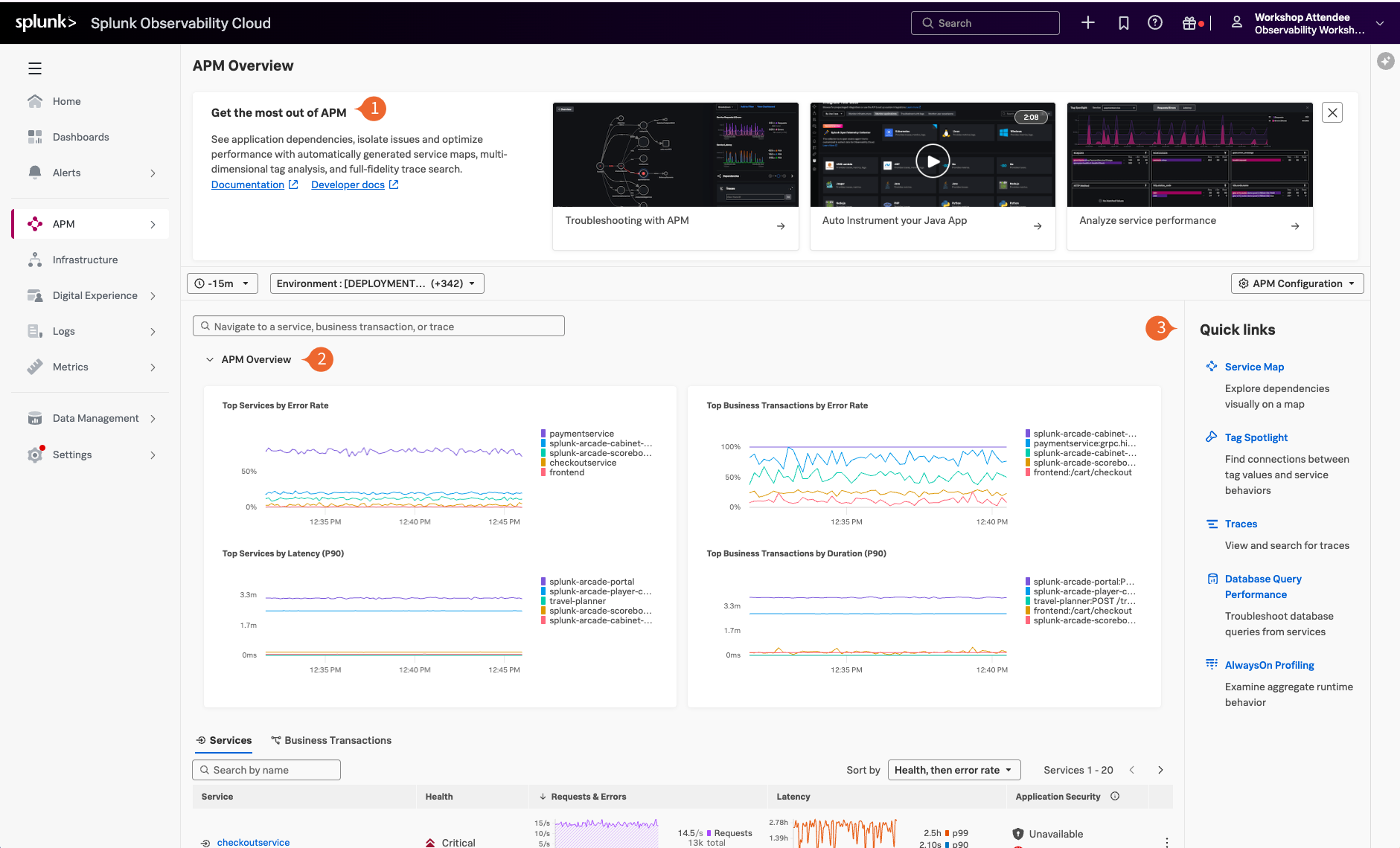Click the plus create icon in header
Screen dimensions: 1400x848
[x=1088, y=23]
